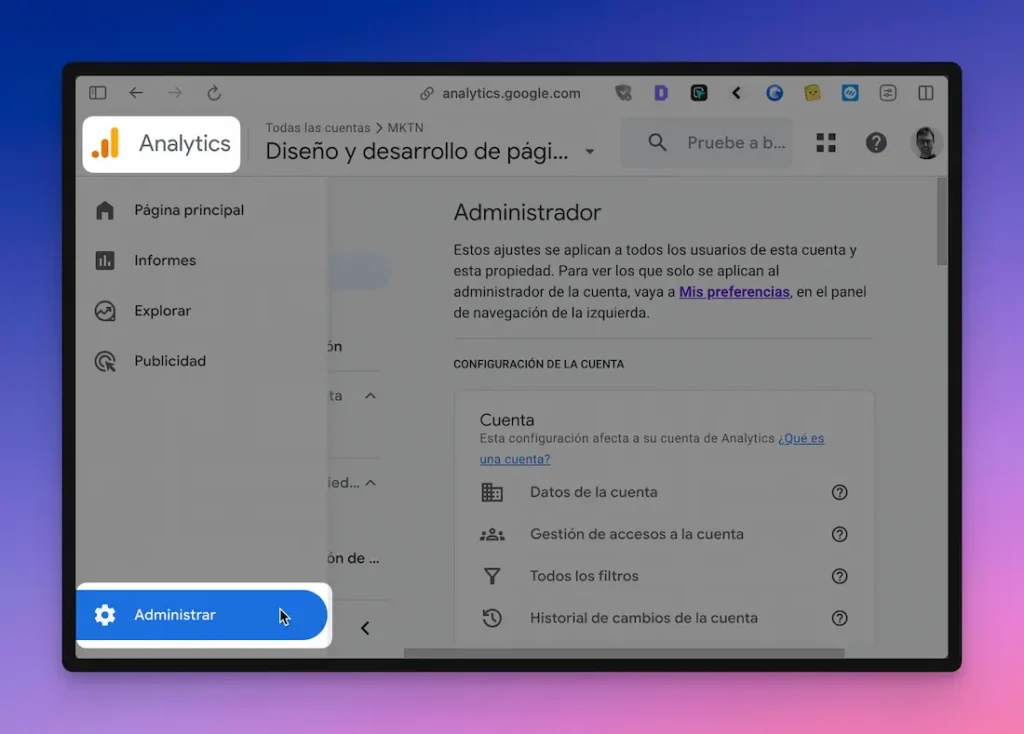Open the Mis preferencias link
Viewport: 1024px width, 734px height.
click(734, 291)
